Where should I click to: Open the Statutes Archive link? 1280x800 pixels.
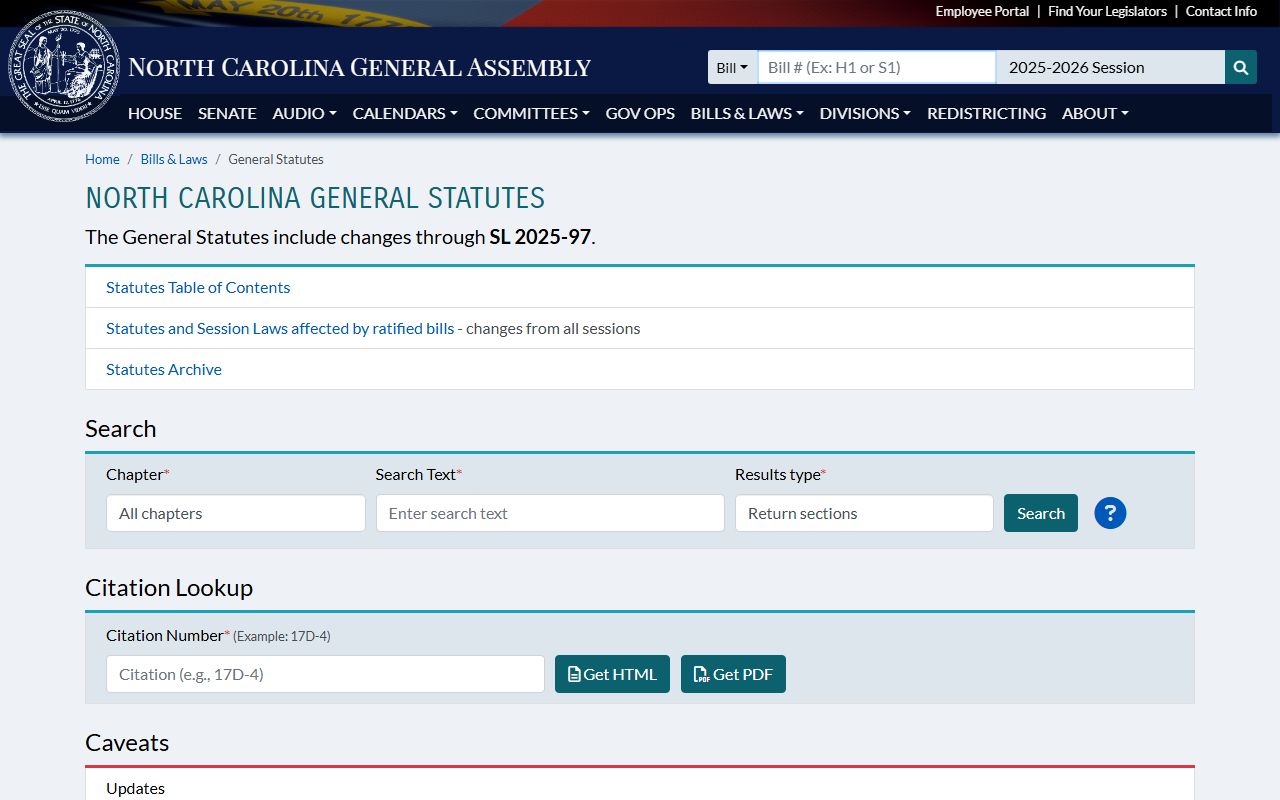pyautogui.click(x=164, y=369)
